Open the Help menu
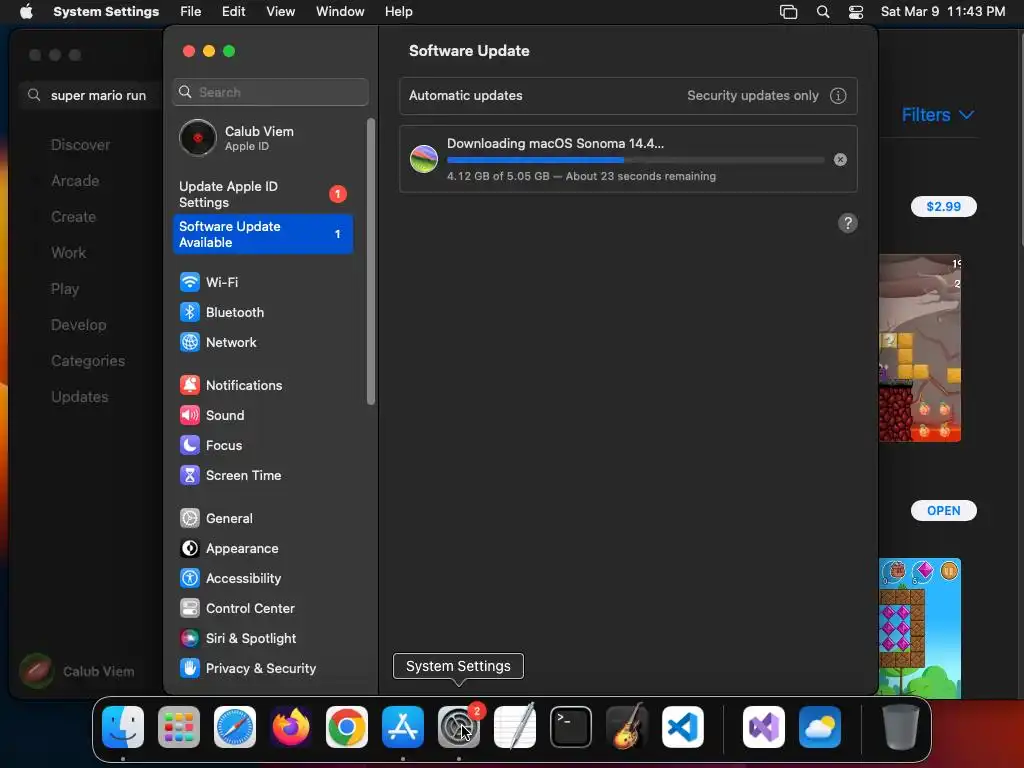The width and height of the screenshot is (1024, 768). point(398,12)
